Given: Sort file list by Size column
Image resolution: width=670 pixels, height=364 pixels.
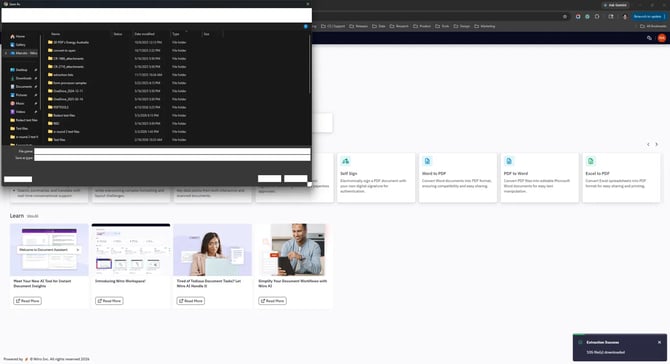Looking at the screenshot, I should [206, 34].
